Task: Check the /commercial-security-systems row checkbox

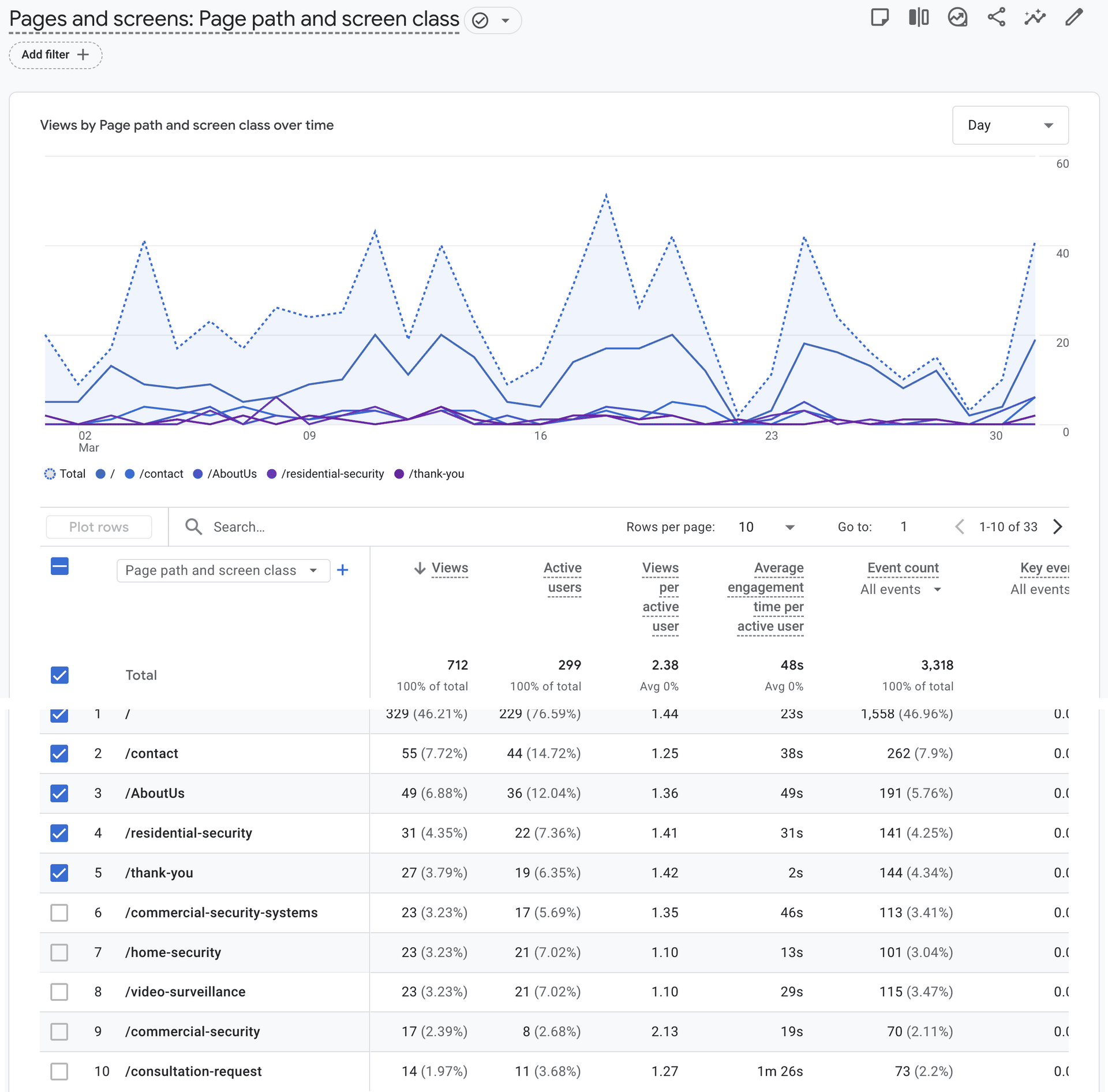Action: point(59,913)
